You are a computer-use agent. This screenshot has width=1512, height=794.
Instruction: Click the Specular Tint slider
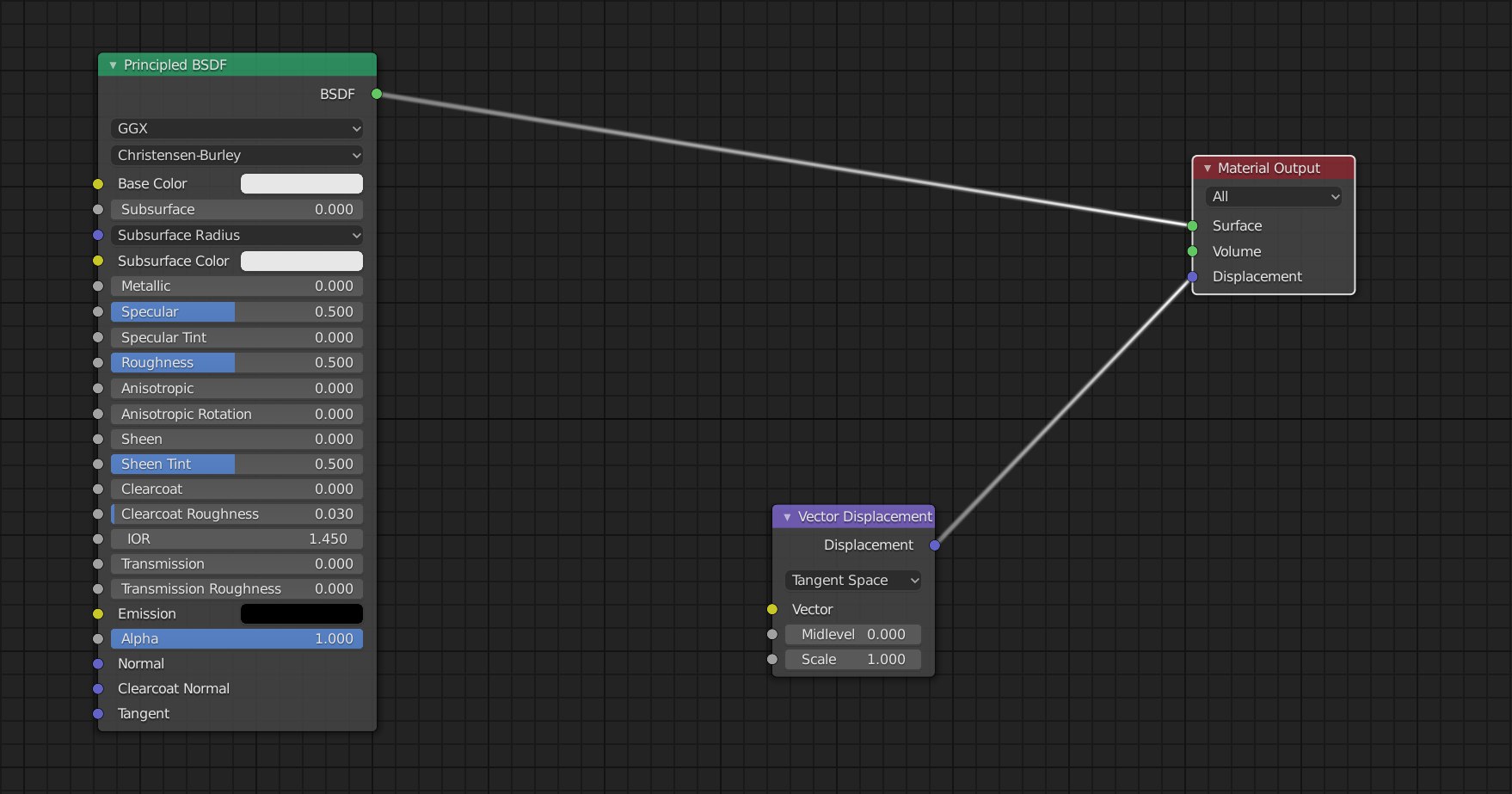tap(237, 337)
